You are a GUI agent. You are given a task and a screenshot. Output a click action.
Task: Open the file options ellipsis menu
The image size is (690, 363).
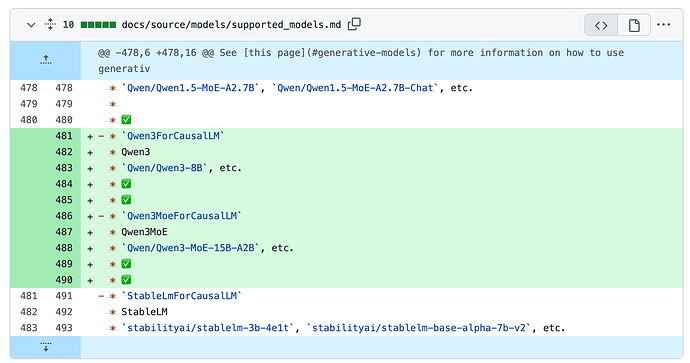pyautogui.click(x=663, y=25)
